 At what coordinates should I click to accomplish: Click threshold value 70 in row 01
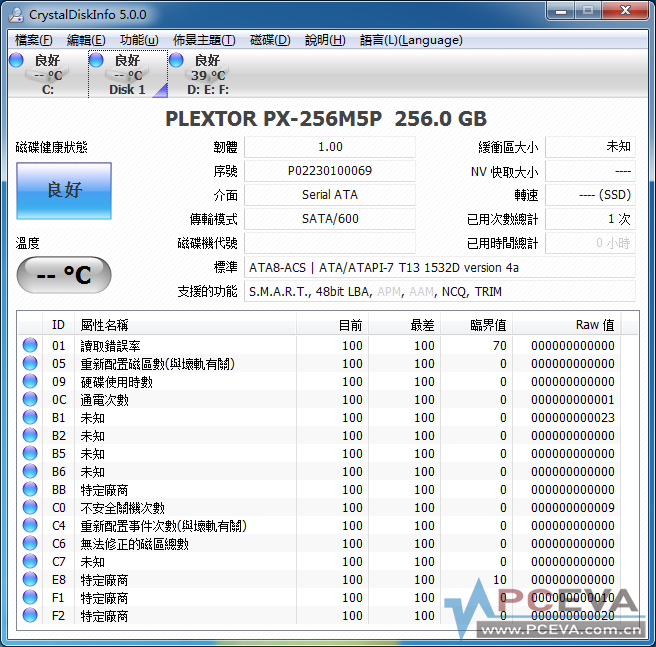[500, 345]
